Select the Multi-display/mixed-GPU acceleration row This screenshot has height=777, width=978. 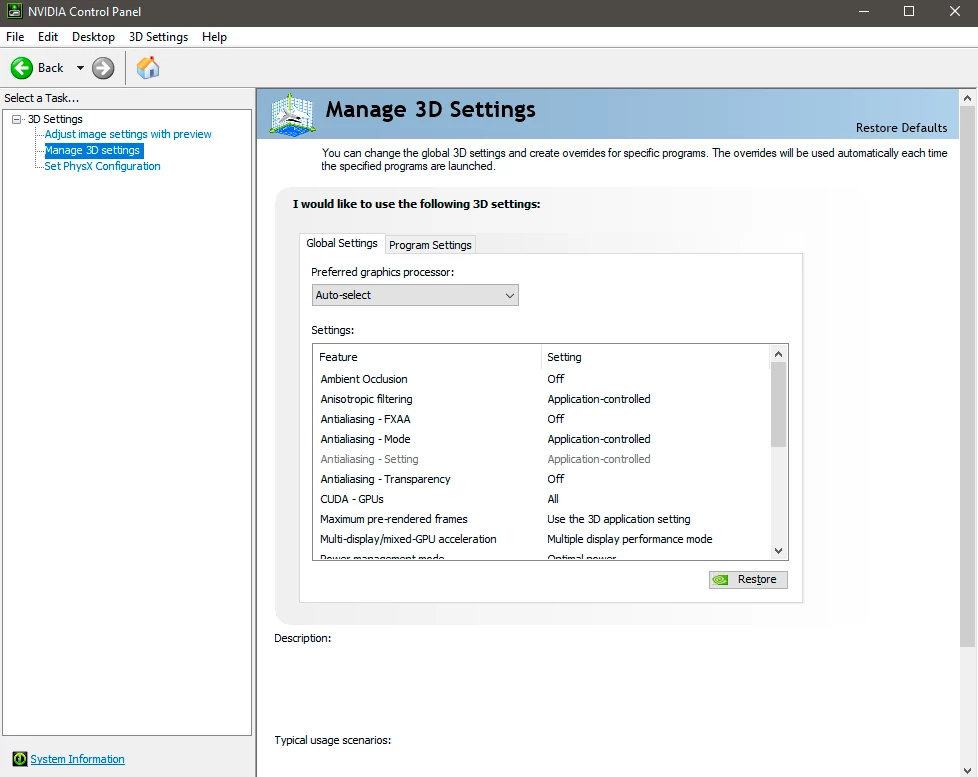coord(541,539)
